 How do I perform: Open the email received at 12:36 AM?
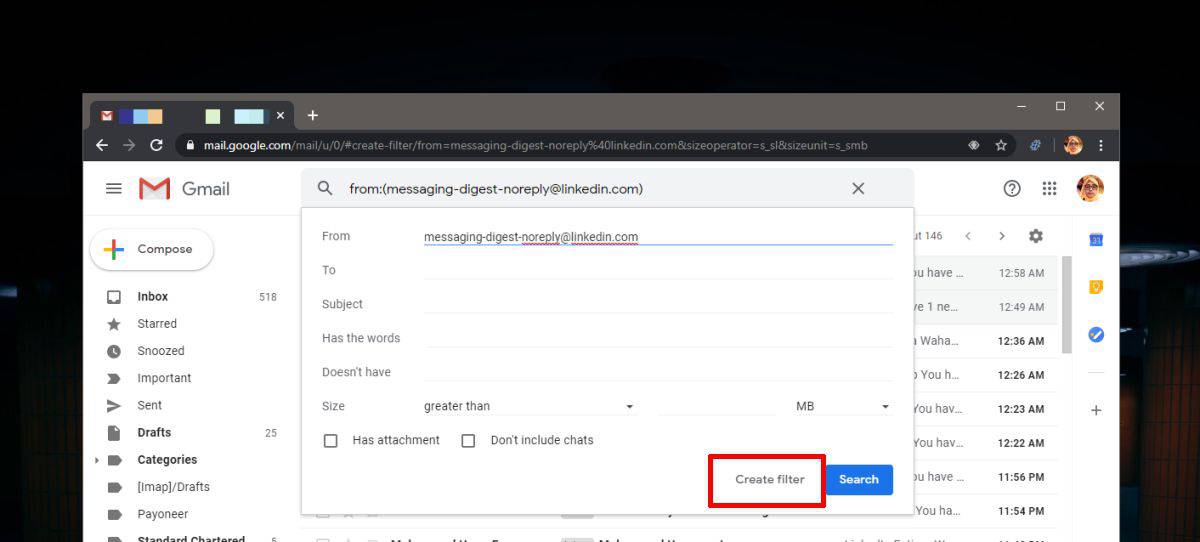pos(984,341)
